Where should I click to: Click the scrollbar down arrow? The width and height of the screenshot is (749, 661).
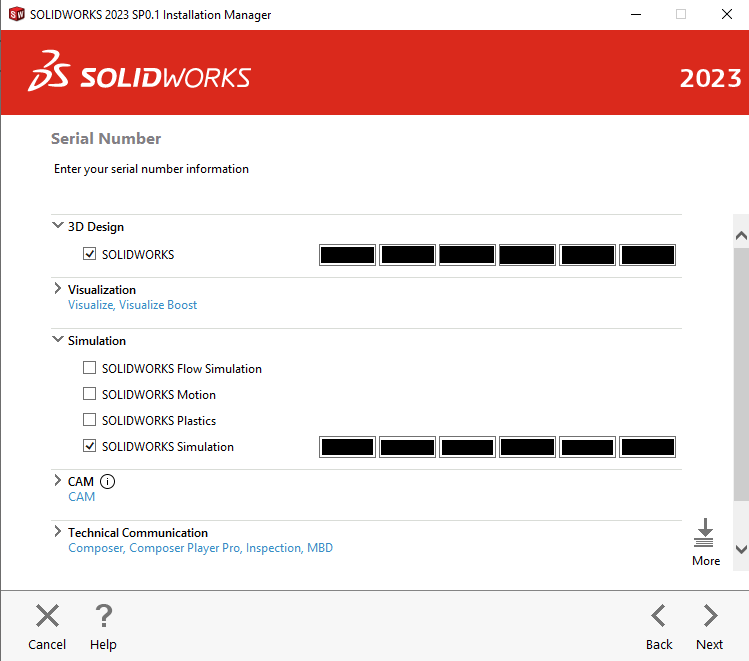741,549
